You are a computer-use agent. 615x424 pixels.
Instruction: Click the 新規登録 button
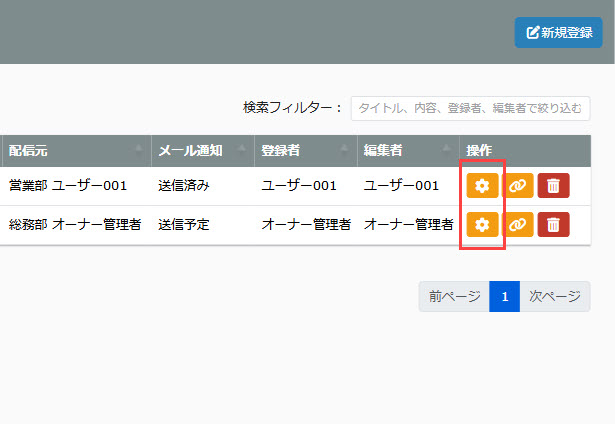(x=558, y=32)
